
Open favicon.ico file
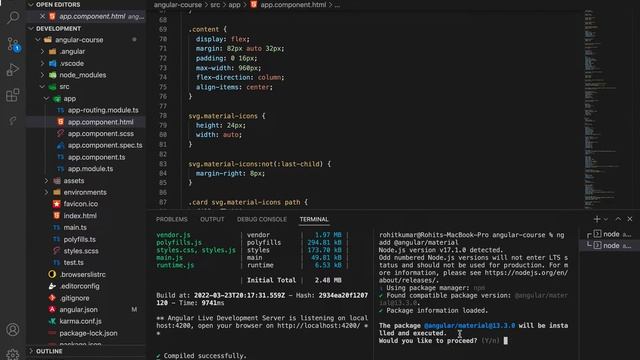click(80, 204)
